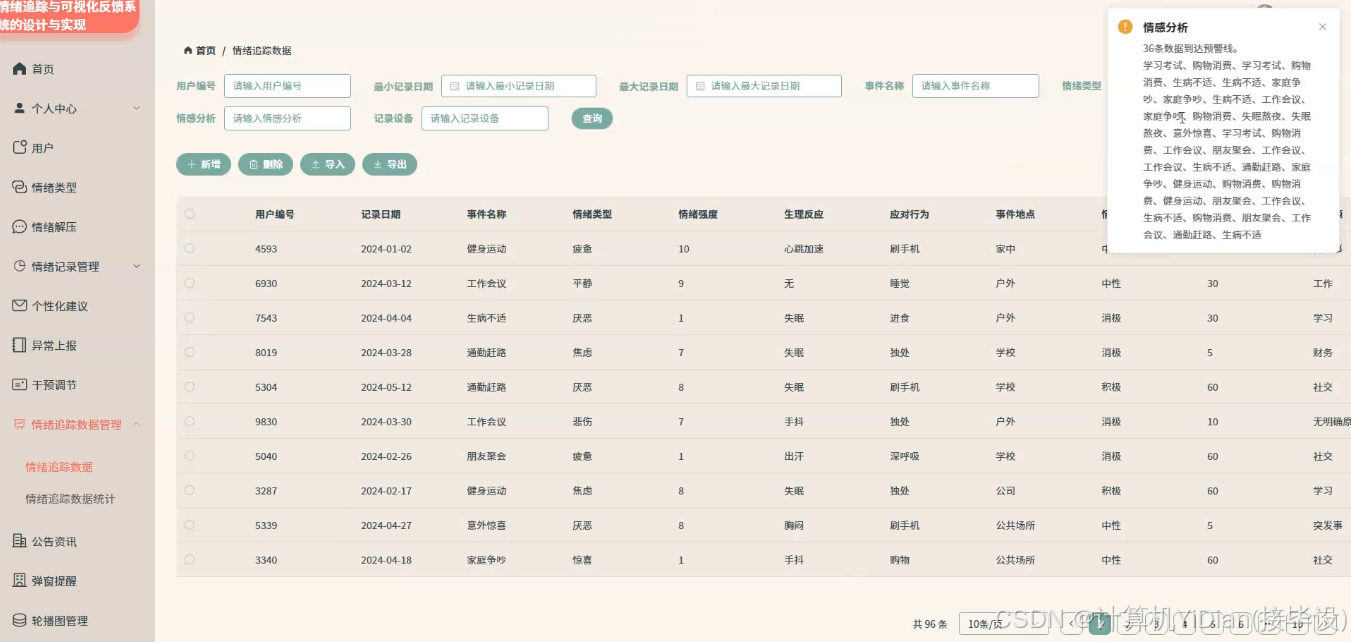Focus the 事件名称 input field
Image resolution: width=1351 pixels, height=642 pixels.
coord(975,86)
